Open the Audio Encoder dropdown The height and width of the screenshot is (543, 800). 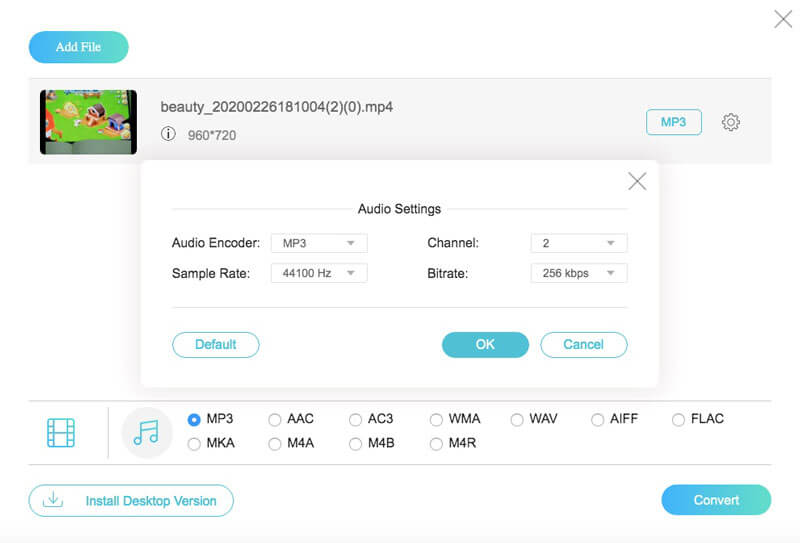click(x=319, y=243)
